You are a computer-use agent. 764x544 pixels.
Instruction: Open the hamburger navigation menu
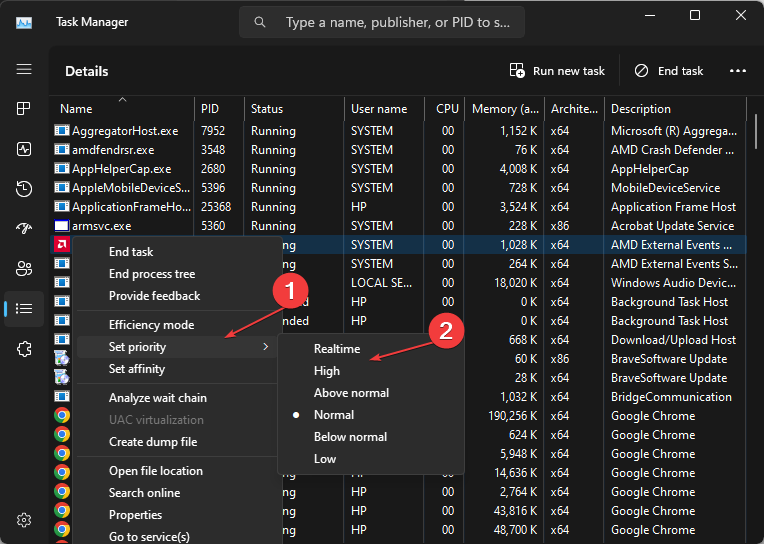(x=24, y=69)
